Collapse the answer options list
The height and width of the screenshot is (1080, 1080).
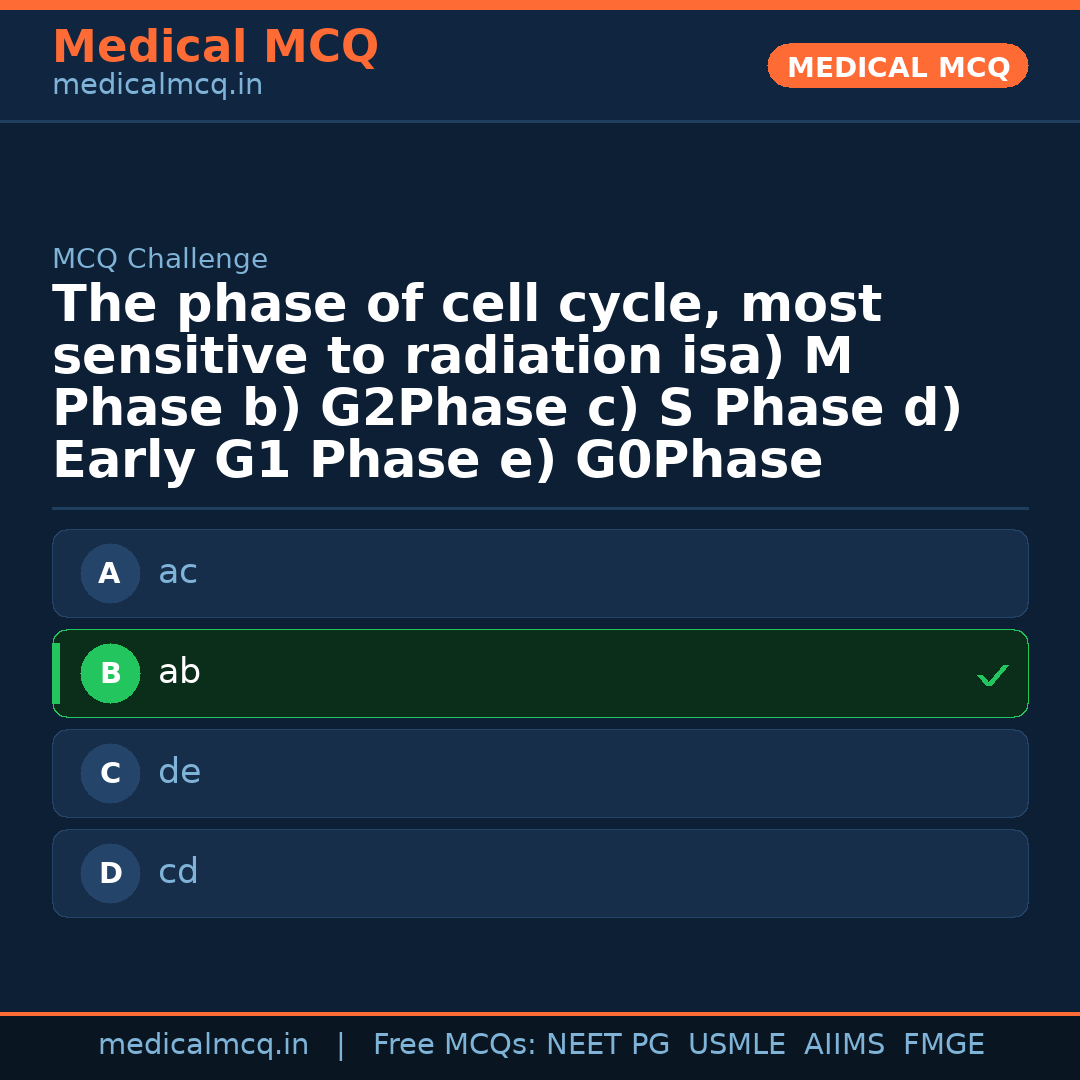(540, 723)
